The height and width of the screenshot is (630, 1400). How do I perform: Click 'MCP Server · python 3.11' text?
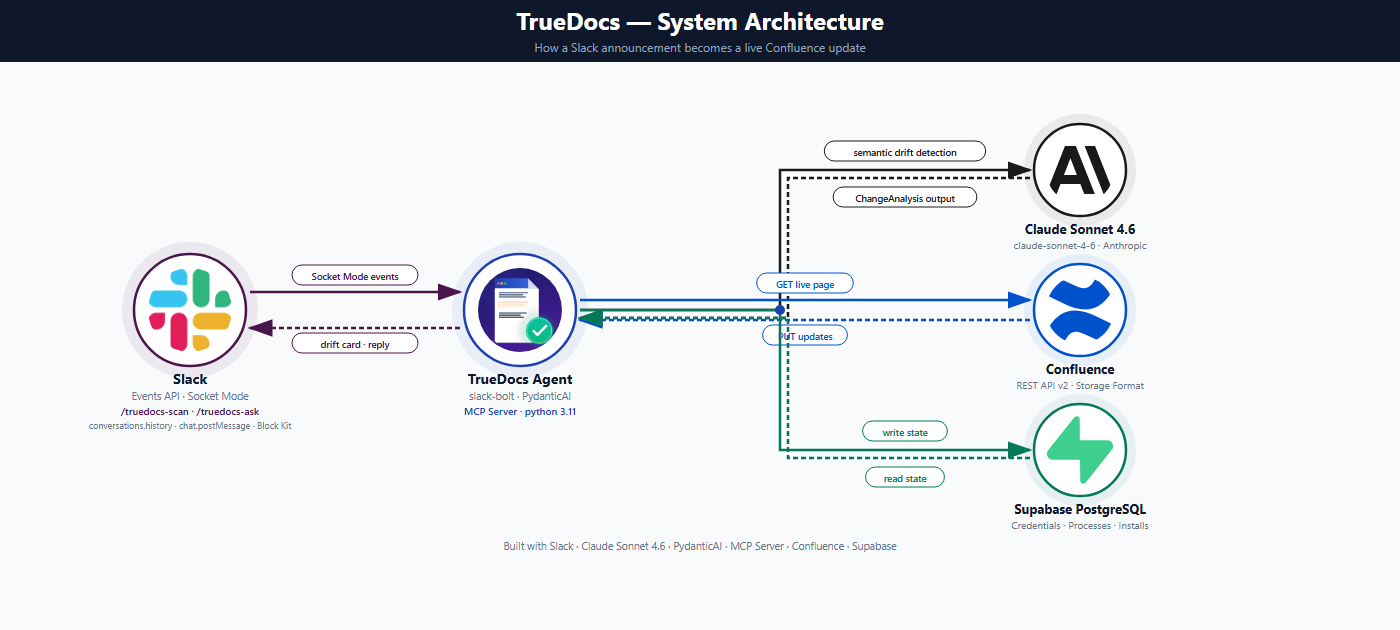(x=520, y=411)
